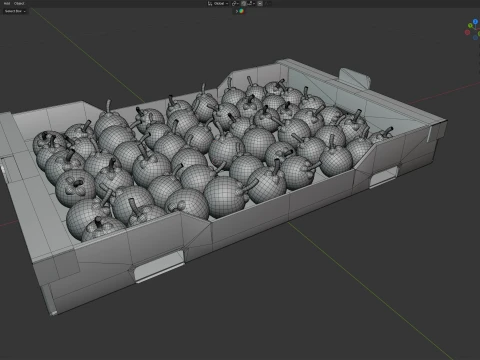Toggle proportional editing in header
Viewport: 480px width, 360px height.
[x=260, y=3]
